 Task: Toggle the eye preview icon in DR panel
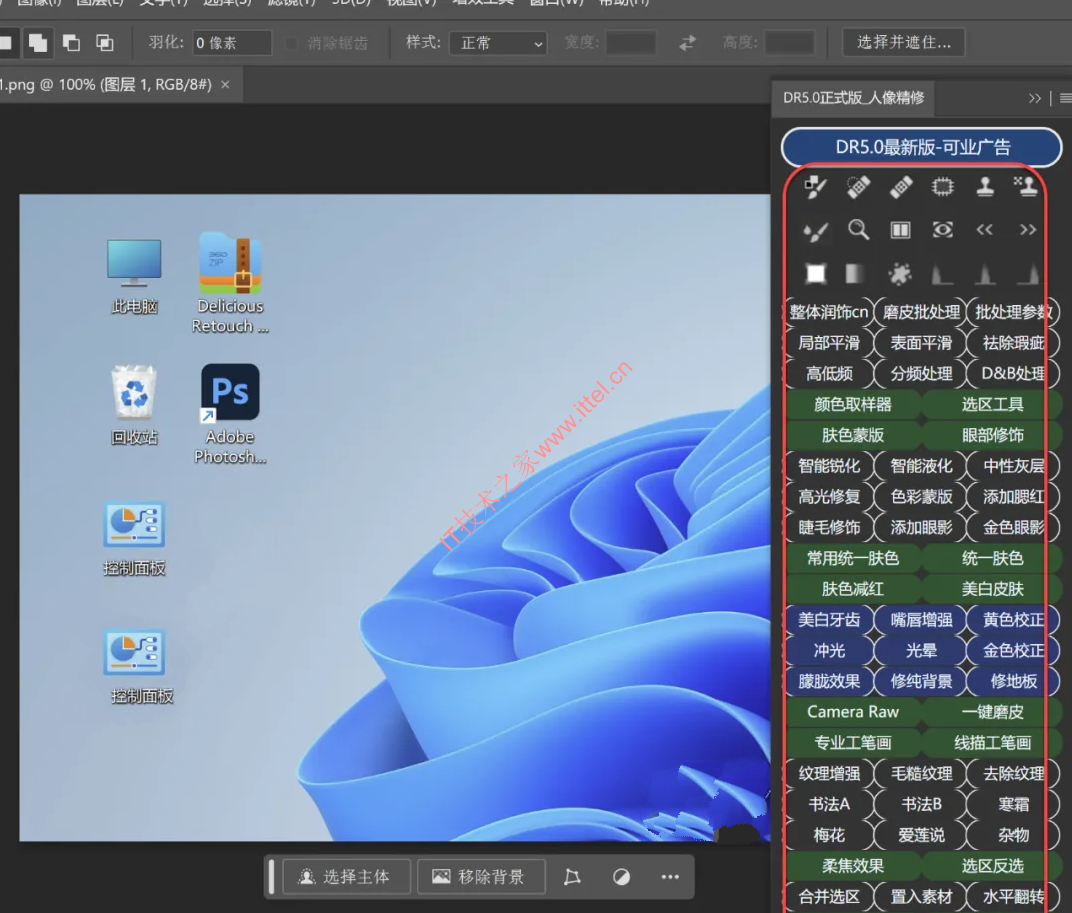(x=943, y=230)
